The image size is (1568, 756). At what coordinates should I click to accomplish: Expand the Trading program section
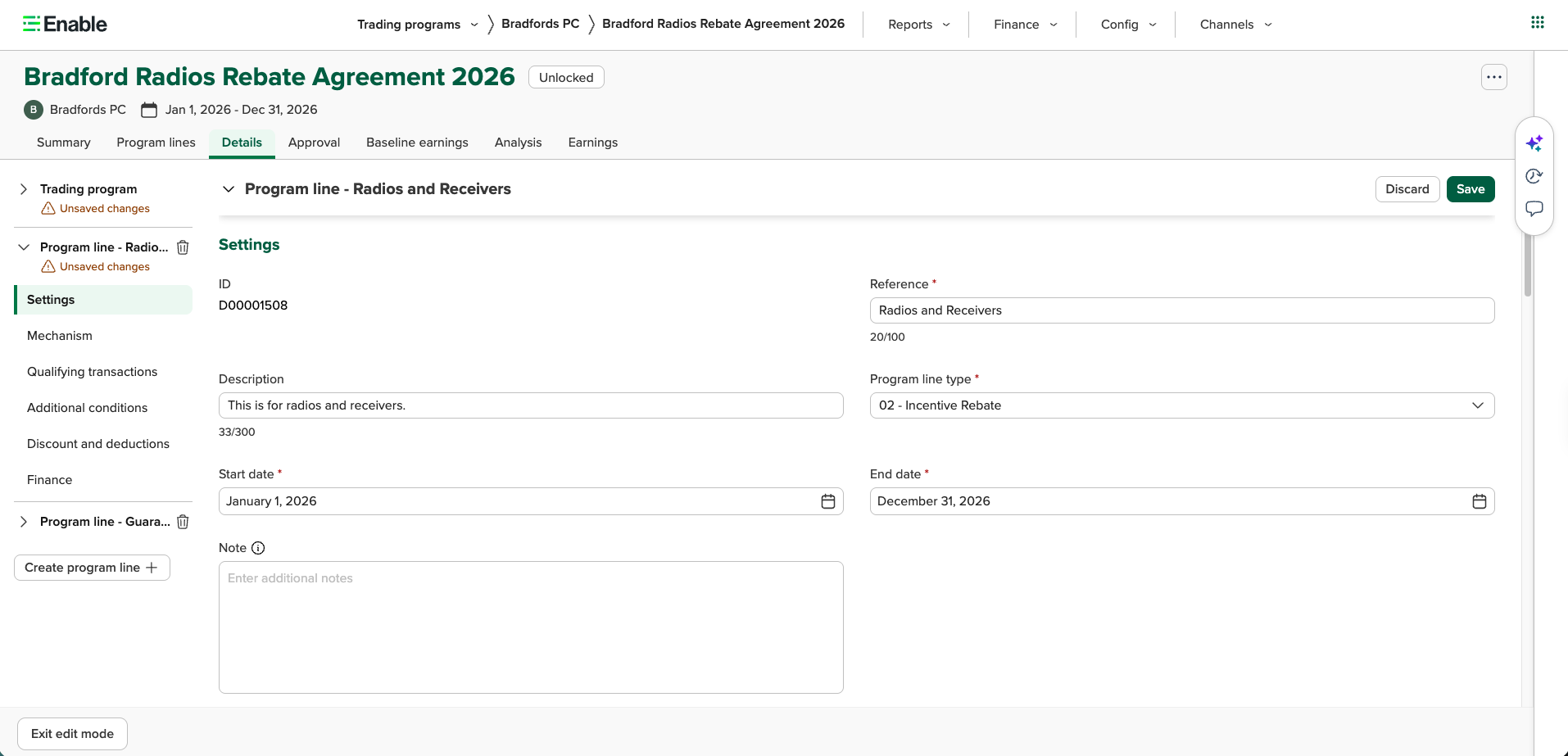24,189
